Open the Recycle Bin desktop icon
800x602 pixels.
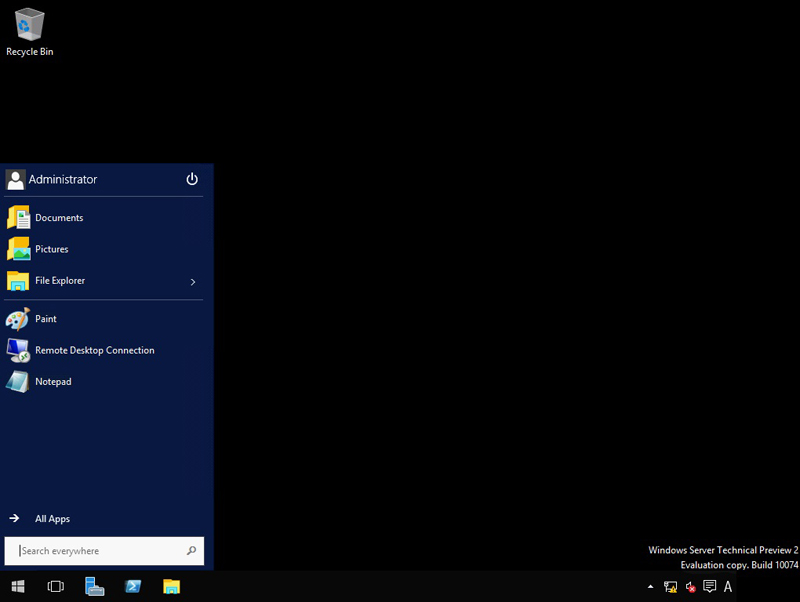click(x=30, y=32)
